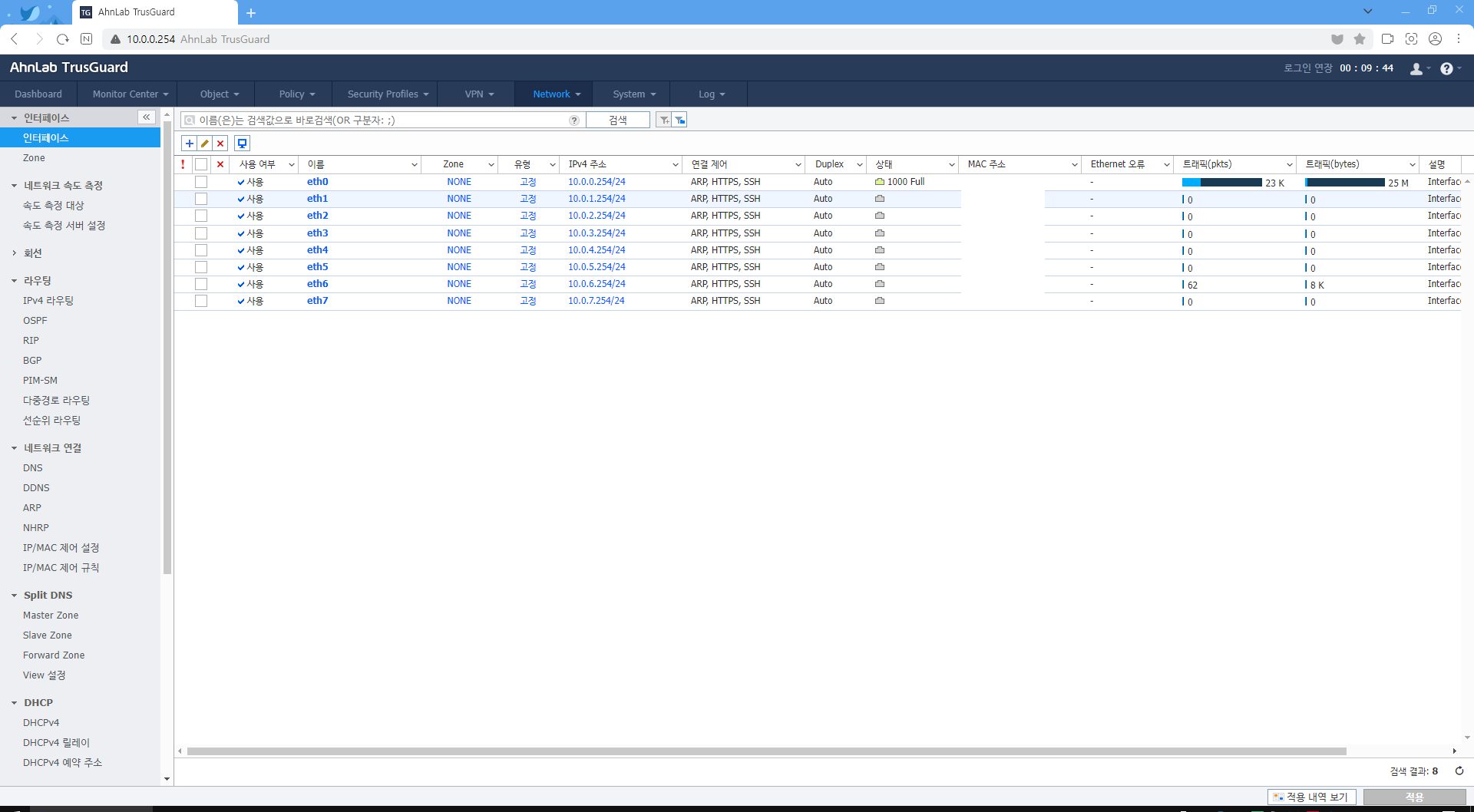The width and height of the screenshot is (1474, 812).
Task: Open the Zone column dropdown arrow
Action: point(491,165)
